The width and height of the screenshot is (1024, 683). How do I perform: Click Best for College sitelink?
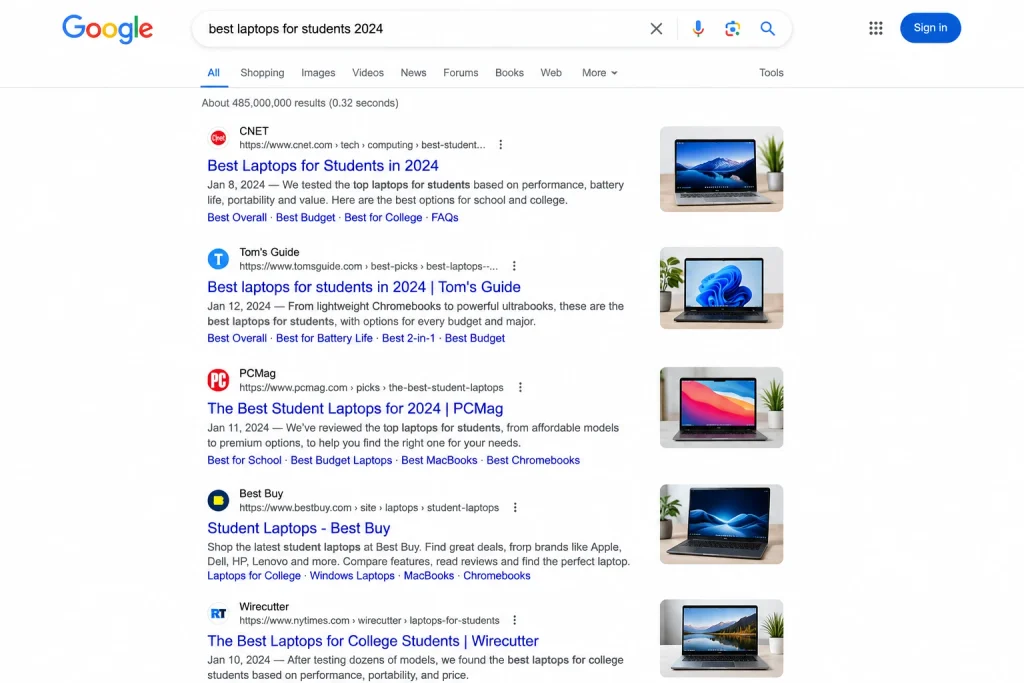[383, 217]
